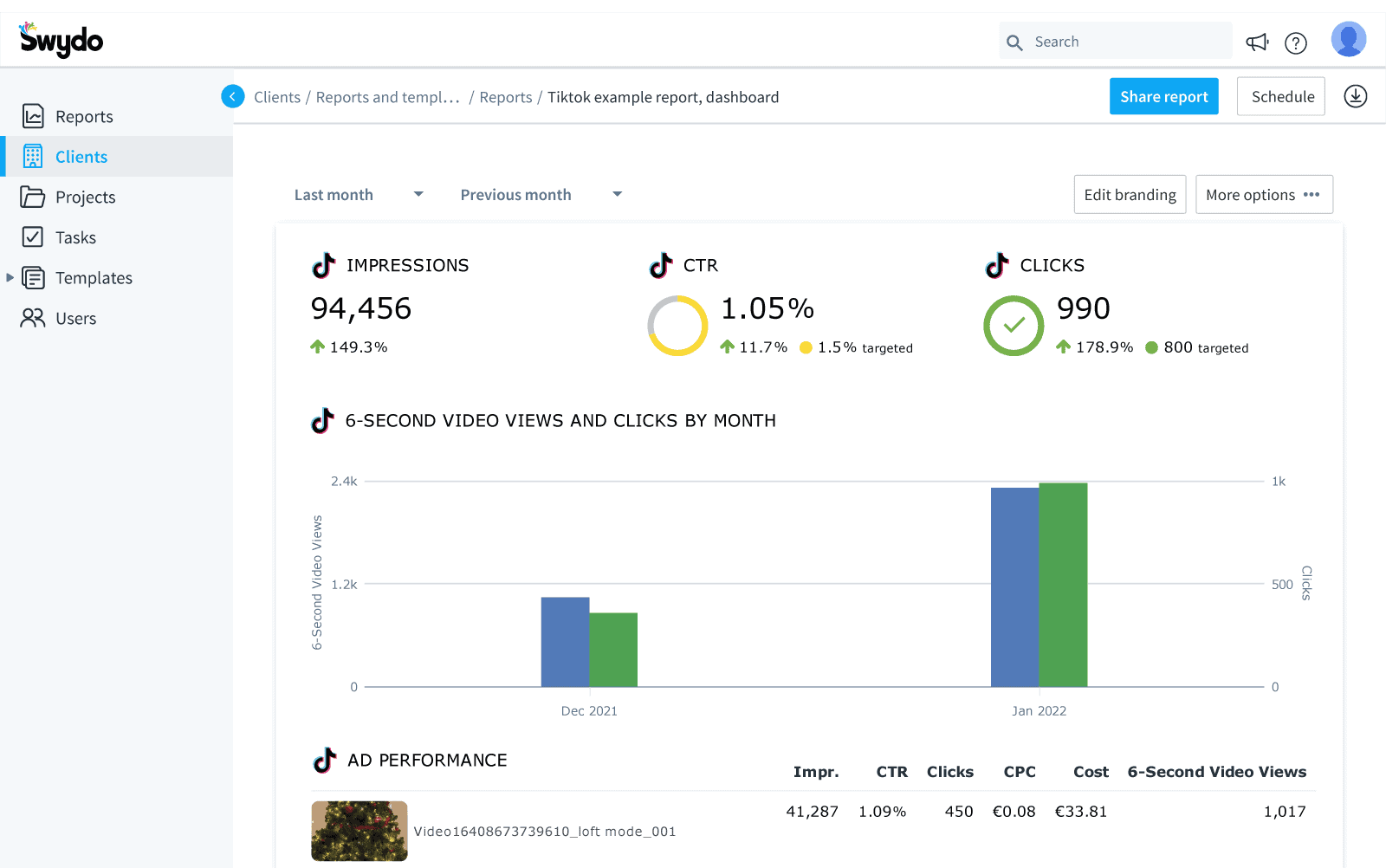Collapse sidebar with the back chevron
Screen dimensions: 1386x868
(x=233, y=96)
